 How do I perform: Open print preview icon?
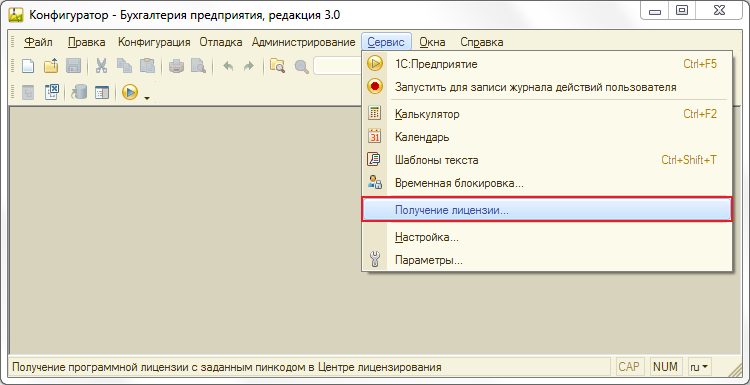tap(198, 66)
